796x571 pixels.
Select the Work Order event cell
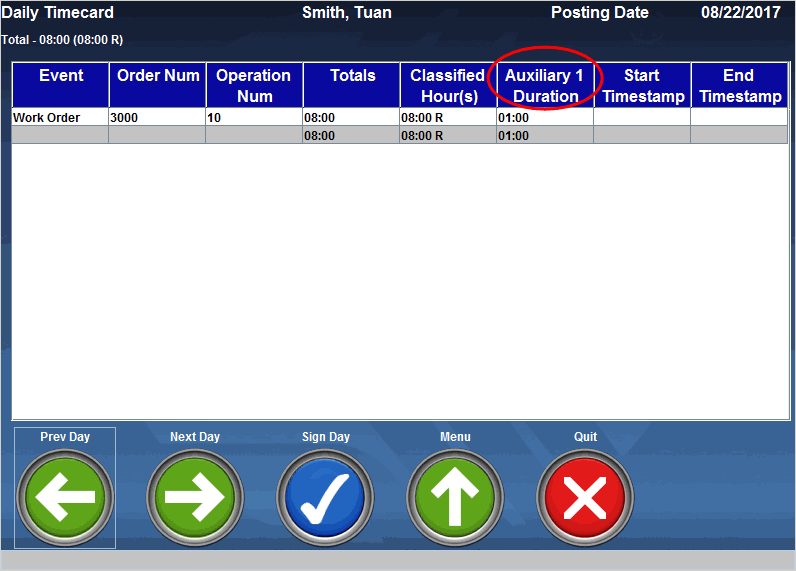[60, 118]
